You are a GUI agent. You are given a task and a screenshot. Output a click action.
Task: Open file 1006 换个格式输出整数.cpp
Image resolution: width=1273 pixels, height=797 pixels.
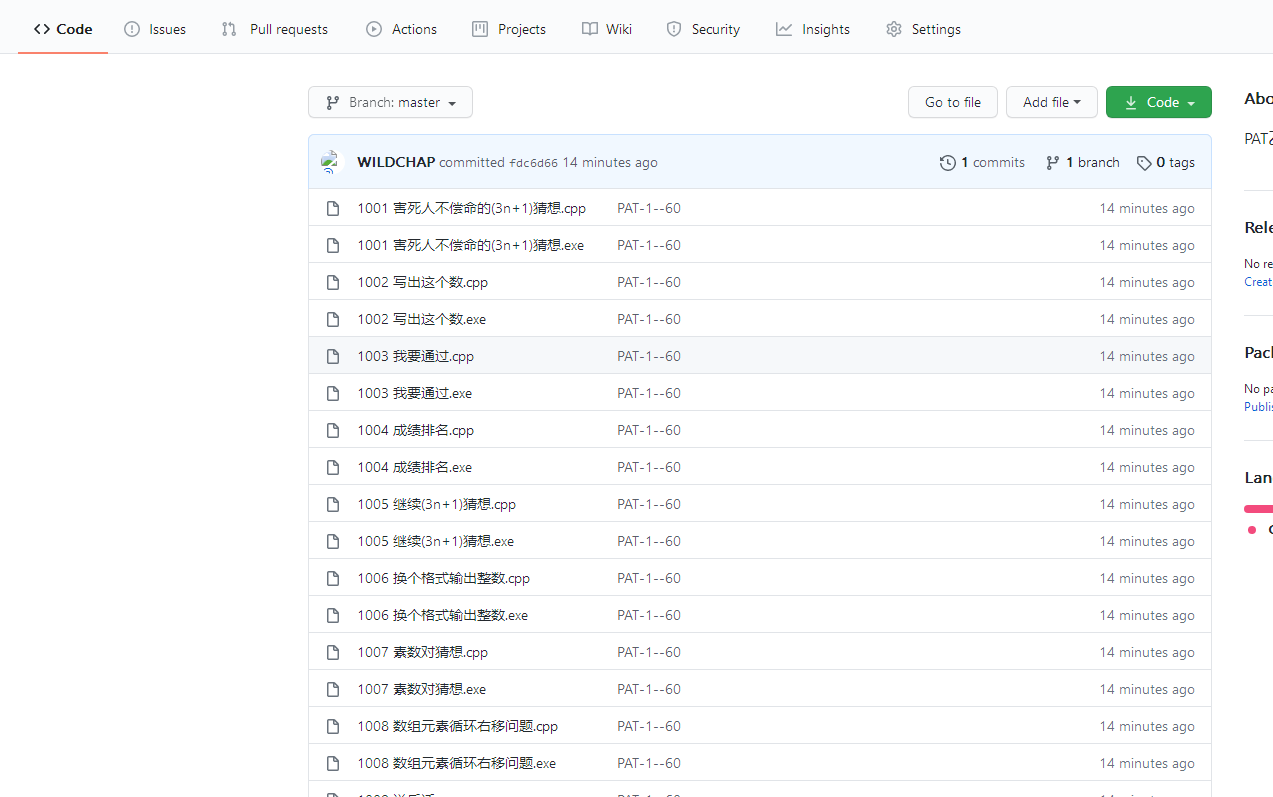[x=443, y=578]
